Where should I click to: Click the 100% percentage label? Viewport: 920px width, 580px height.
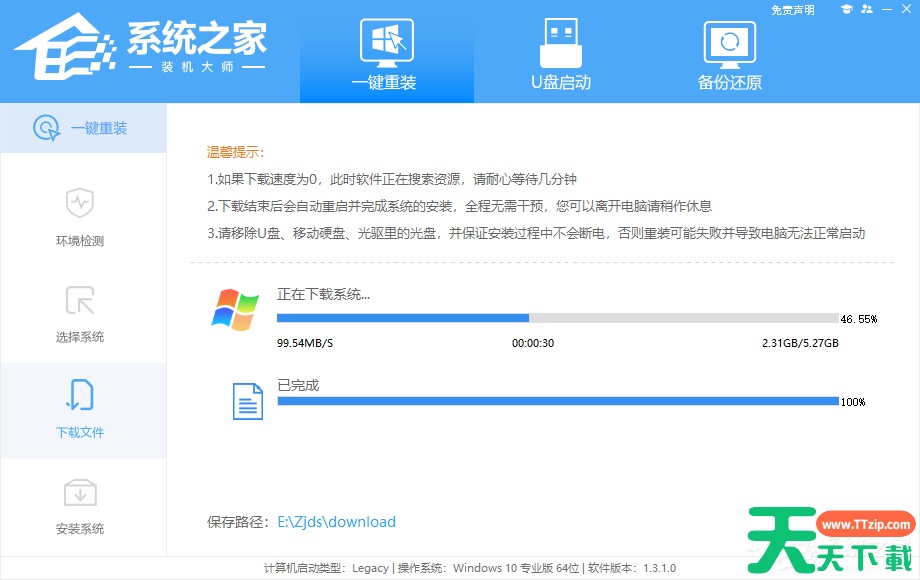853,402
